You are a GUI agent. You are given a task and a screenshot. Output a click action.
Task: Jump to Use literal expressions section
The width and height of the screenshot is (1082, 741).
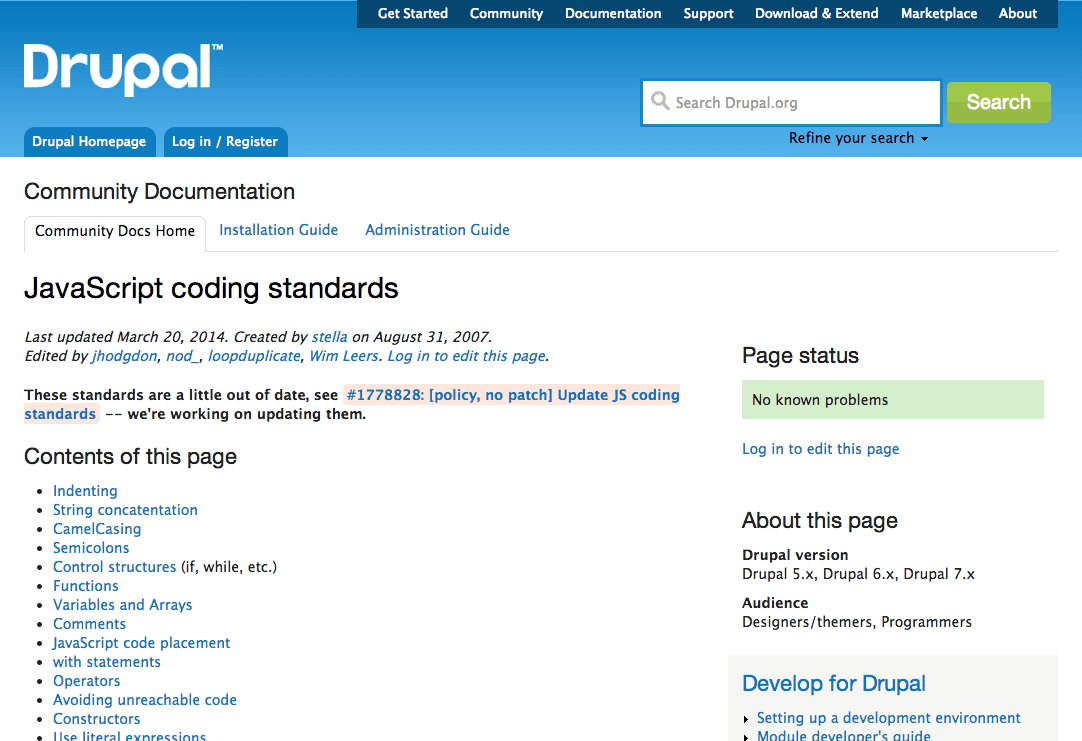[129, 735]
